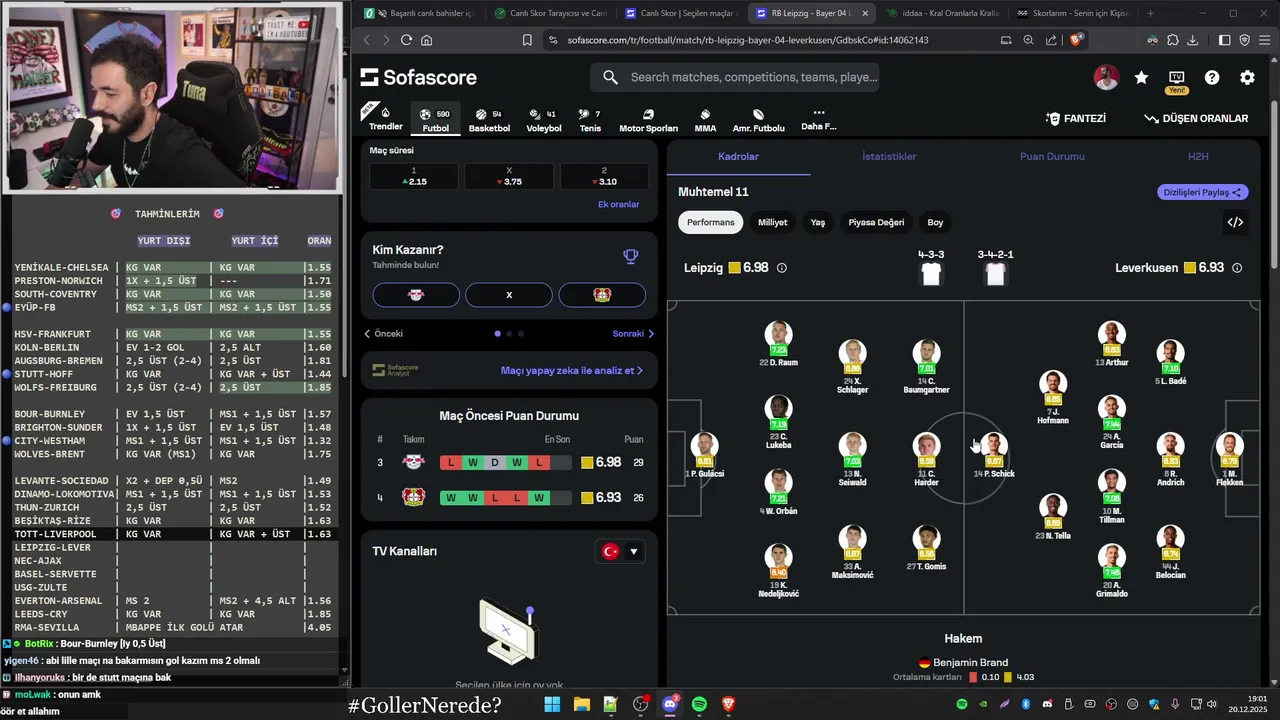Vote for Leverkusen in Kim Kazanır
The width and height of the screenshot is (1280, 720).
point(602,295)
